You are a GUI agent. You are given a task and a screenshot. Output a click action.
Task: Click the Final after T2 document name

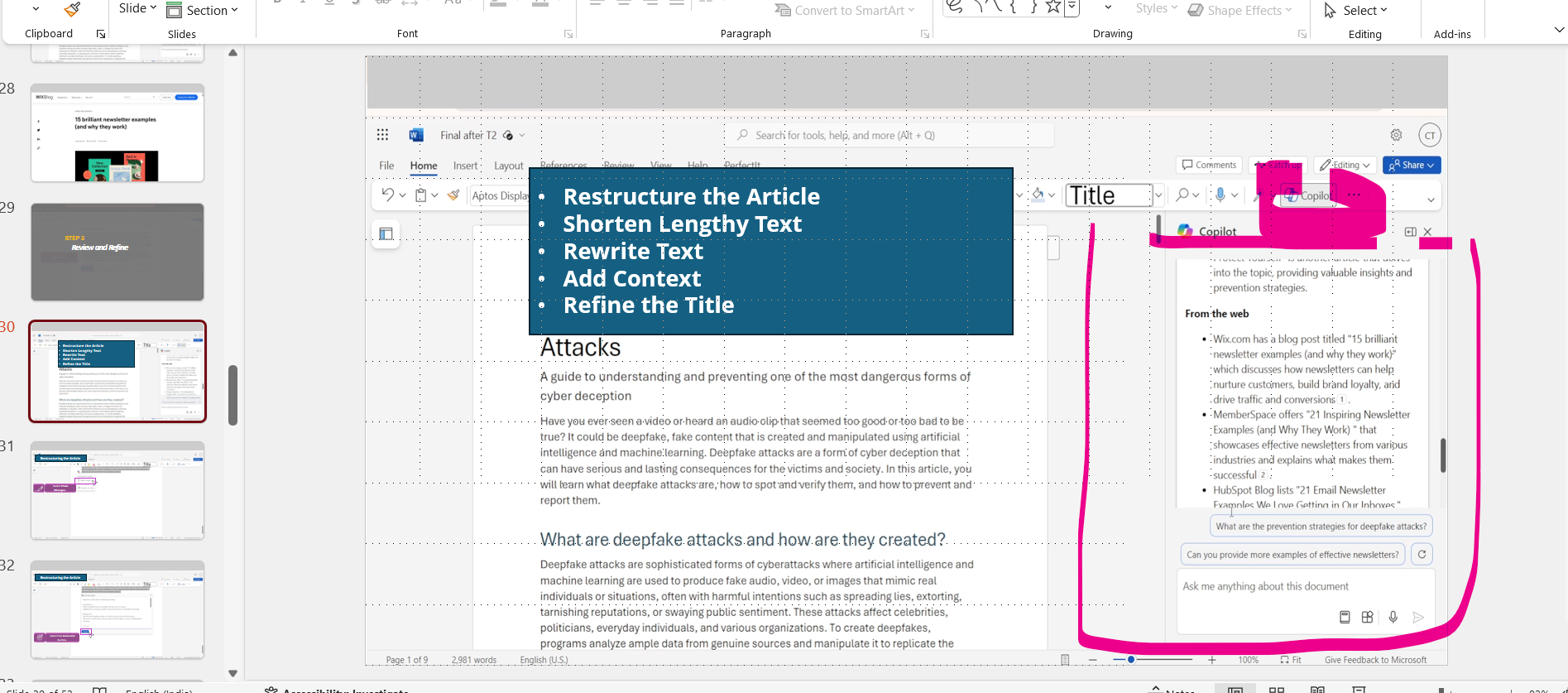point(468,135)
